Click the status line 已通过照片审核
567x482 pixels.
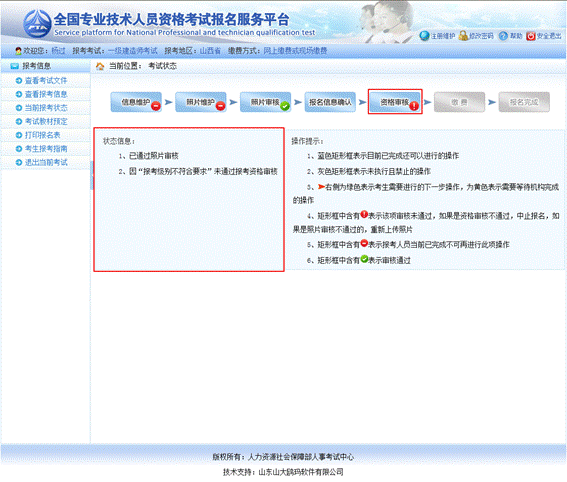[154, 156]
